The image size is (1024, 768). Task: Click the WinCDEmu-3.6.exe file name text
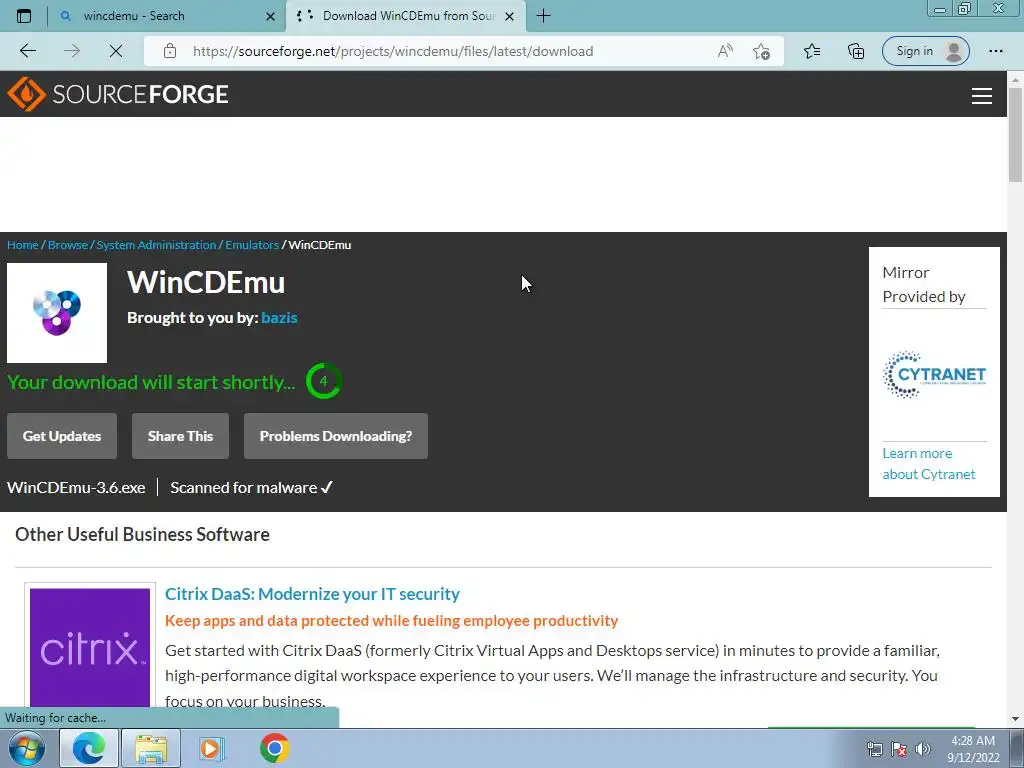click(x=76, y=488)
